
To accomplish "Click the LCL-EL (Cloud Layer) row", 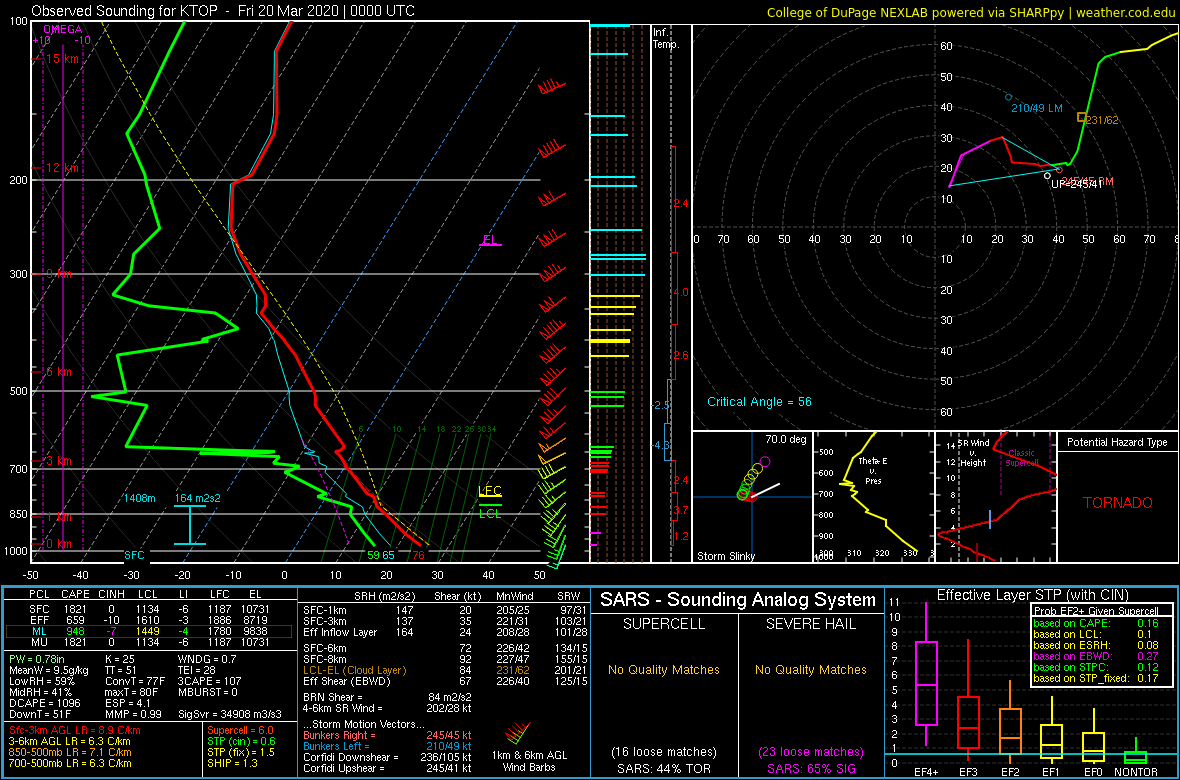I will coord(444,670).
